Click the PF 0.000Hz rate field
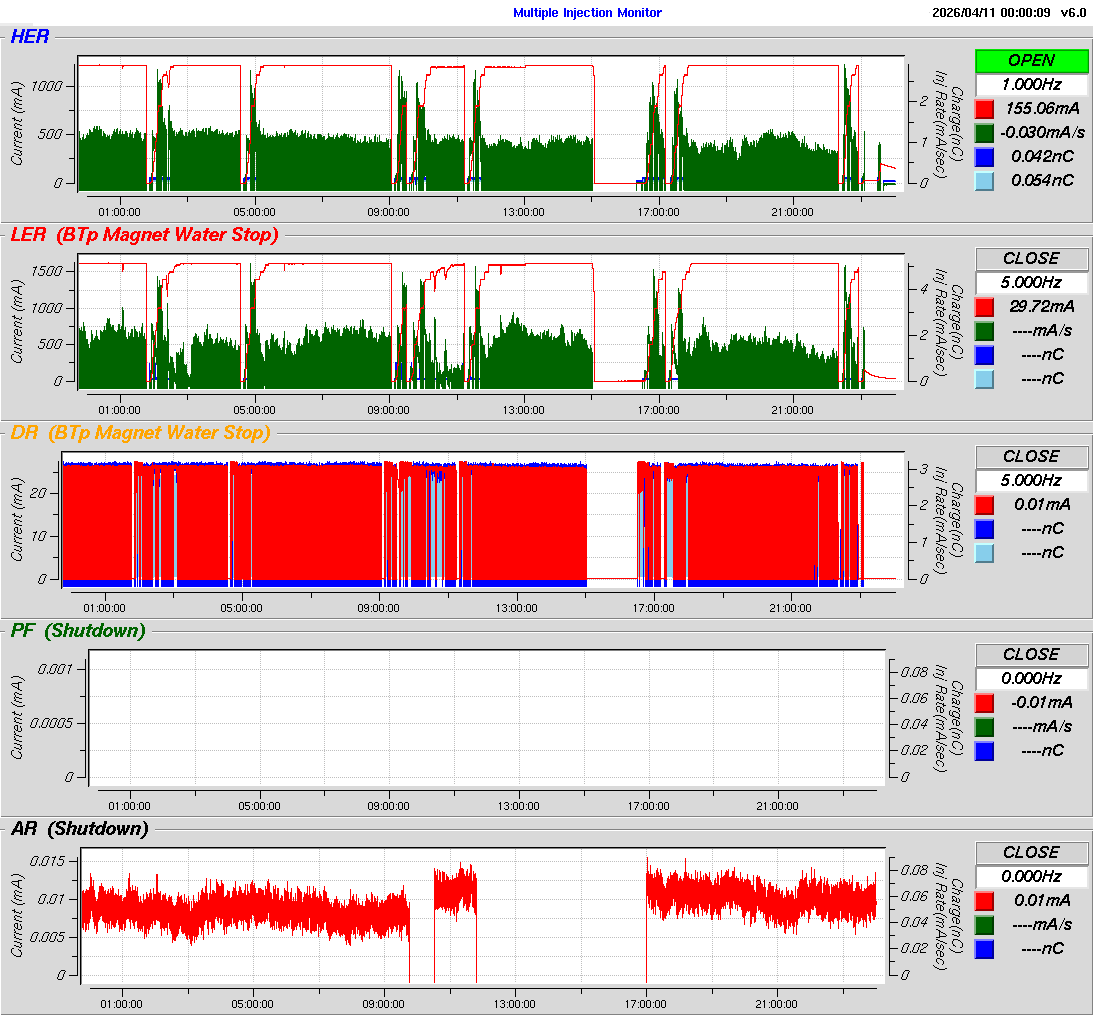The height and width of the screenshot is (1015, 1093). point(1031,678)
